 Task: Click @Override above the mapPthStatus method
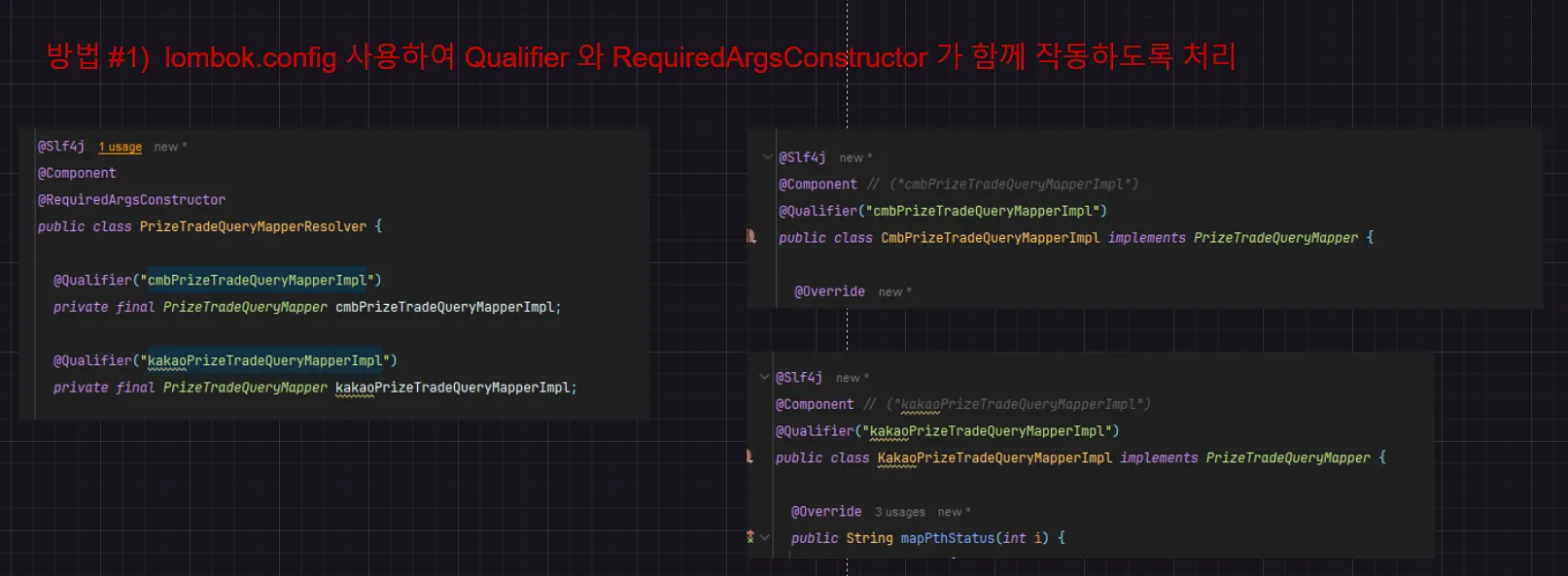pos(826,512)
